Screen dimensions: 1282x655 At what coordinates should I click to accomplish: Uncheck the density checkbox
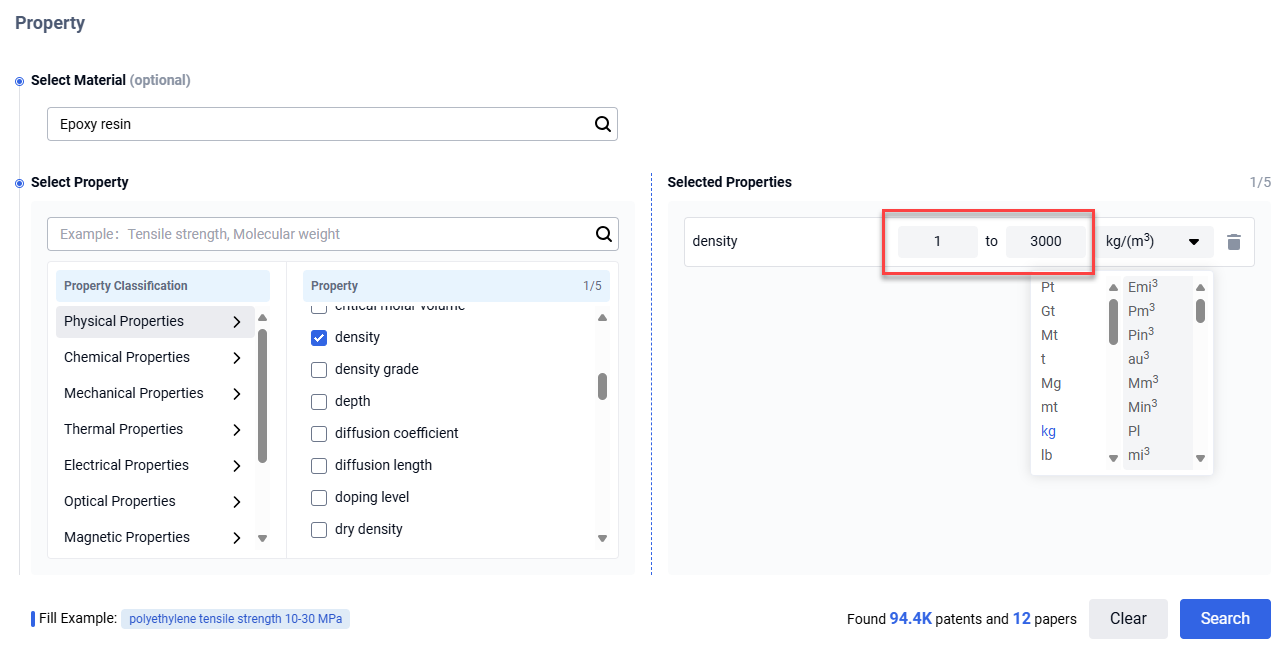click(319, 338)
